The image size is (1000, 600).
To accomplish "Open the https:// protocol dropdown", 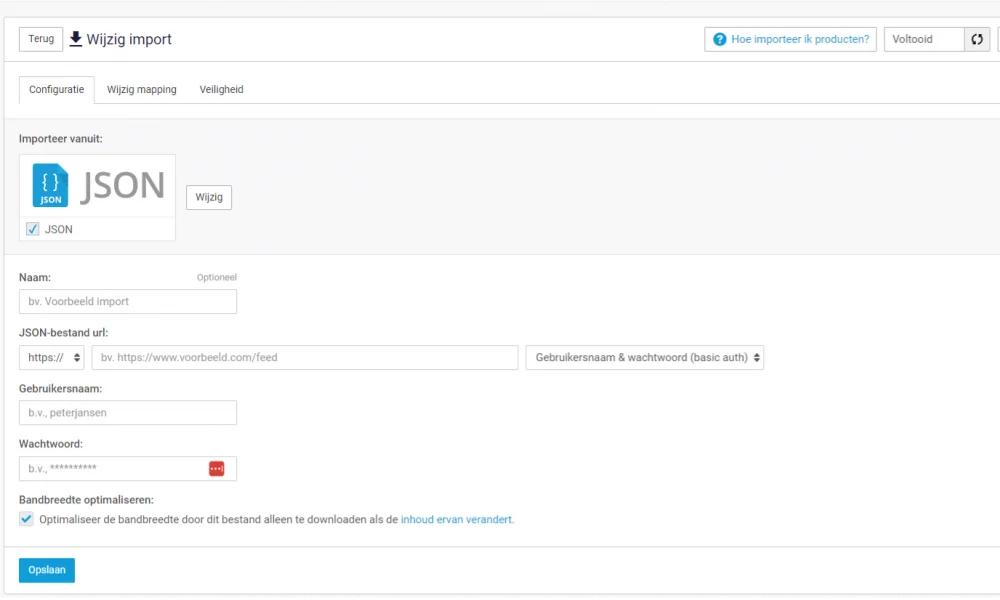I will pos(51,358).
